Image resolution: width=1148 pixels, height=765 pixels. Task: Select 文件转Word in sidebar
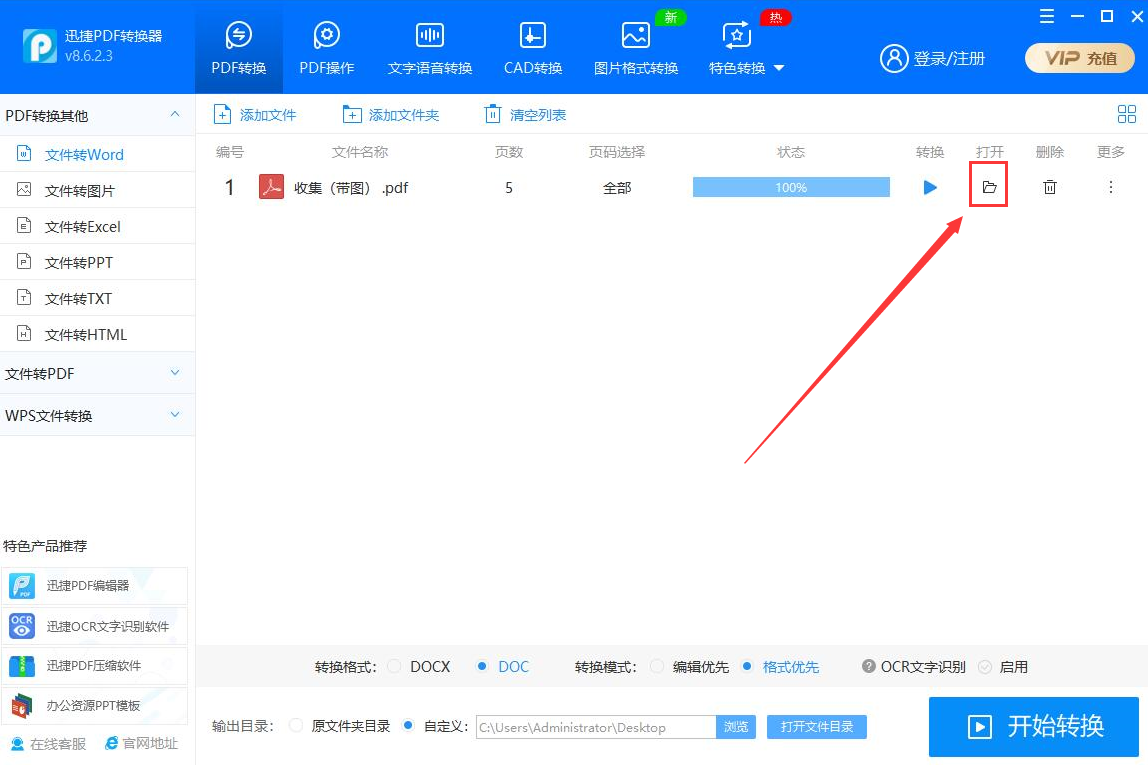click(x=97, y=154)
